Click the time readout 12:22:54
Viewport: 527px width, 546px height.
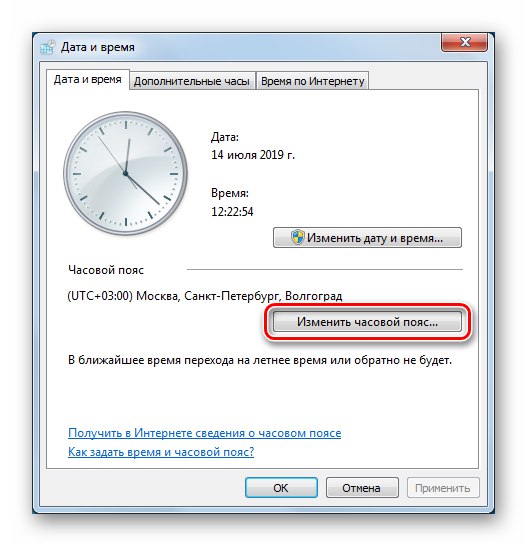pyautogui.click(x=232, y=211)
